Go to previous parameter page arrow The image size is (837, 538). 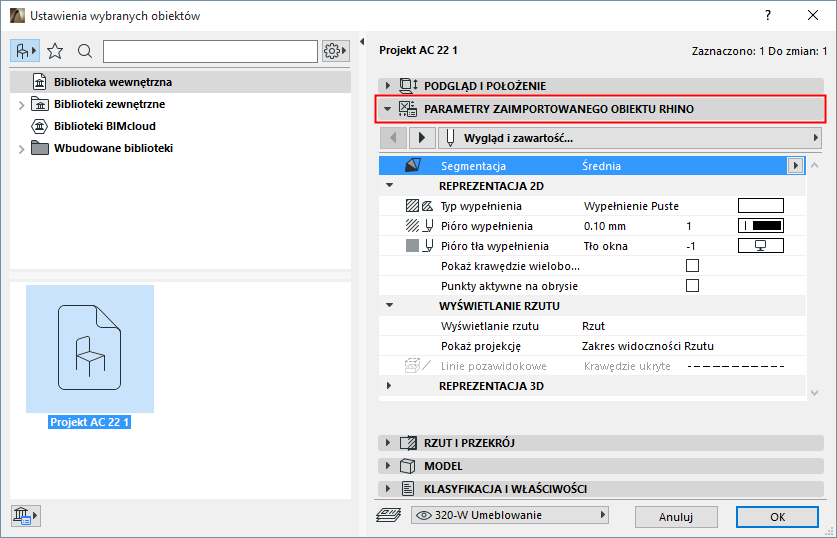393,138
